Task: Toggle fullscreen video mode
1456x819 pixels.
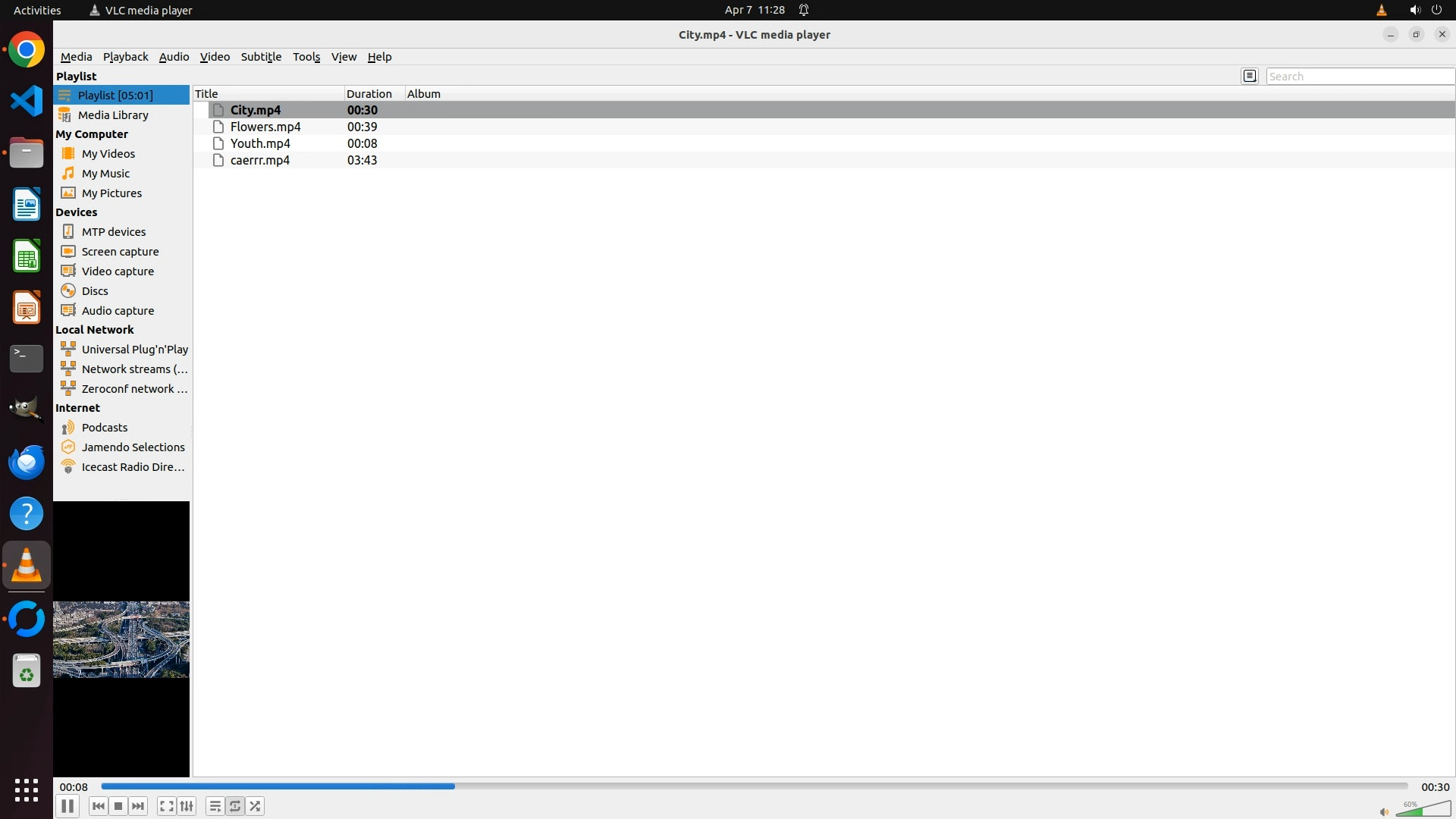Action: (167, 806)
